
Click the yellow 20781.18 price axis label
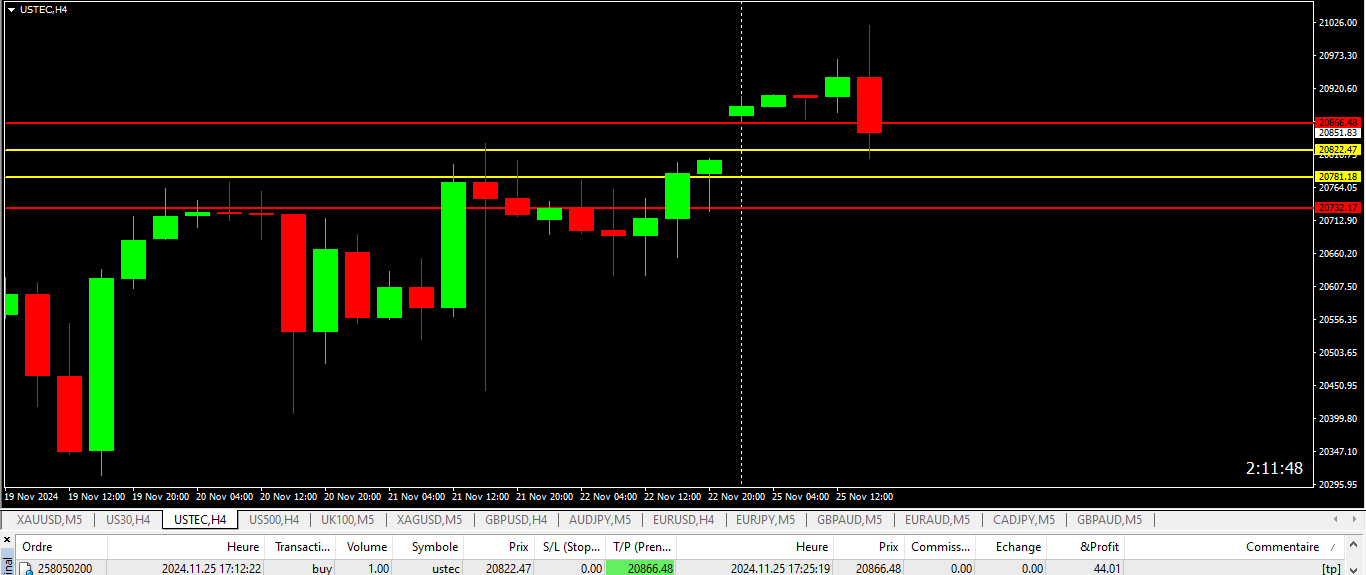pos(1338,176)
